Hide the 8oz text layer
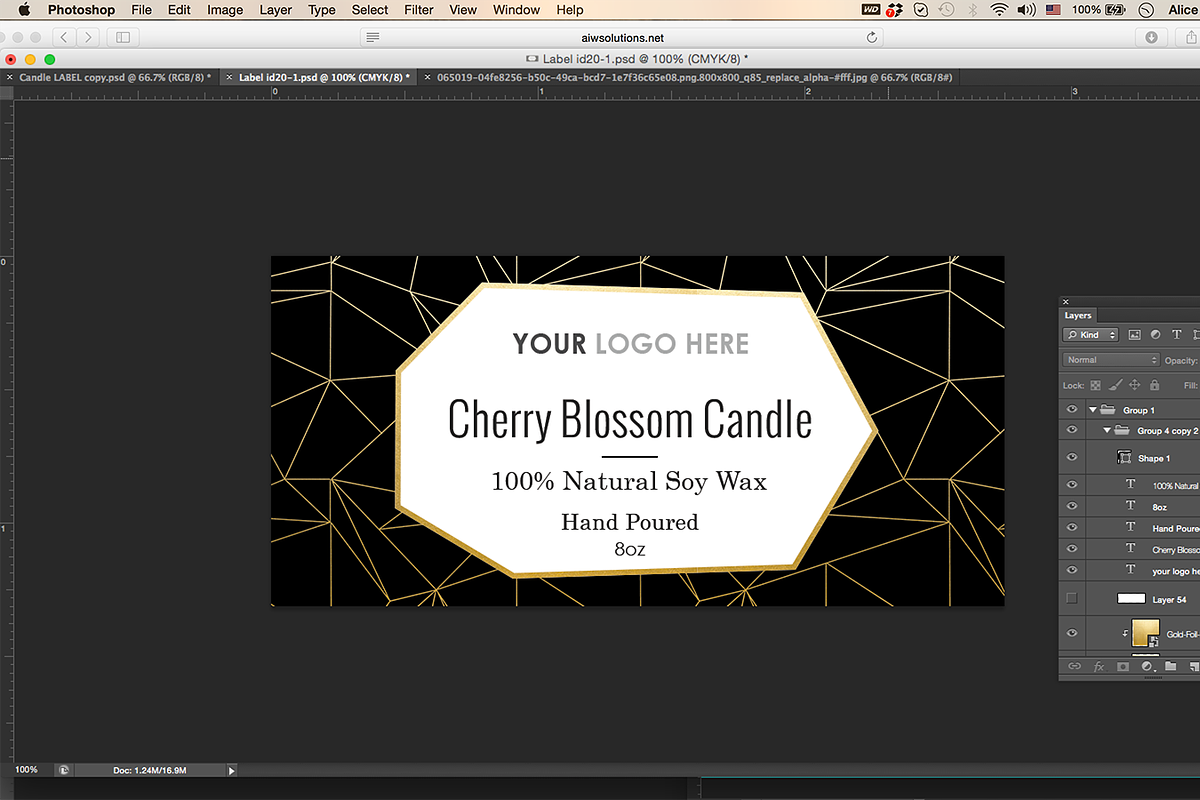1200x800 pixels. [x=1072, y=507]
